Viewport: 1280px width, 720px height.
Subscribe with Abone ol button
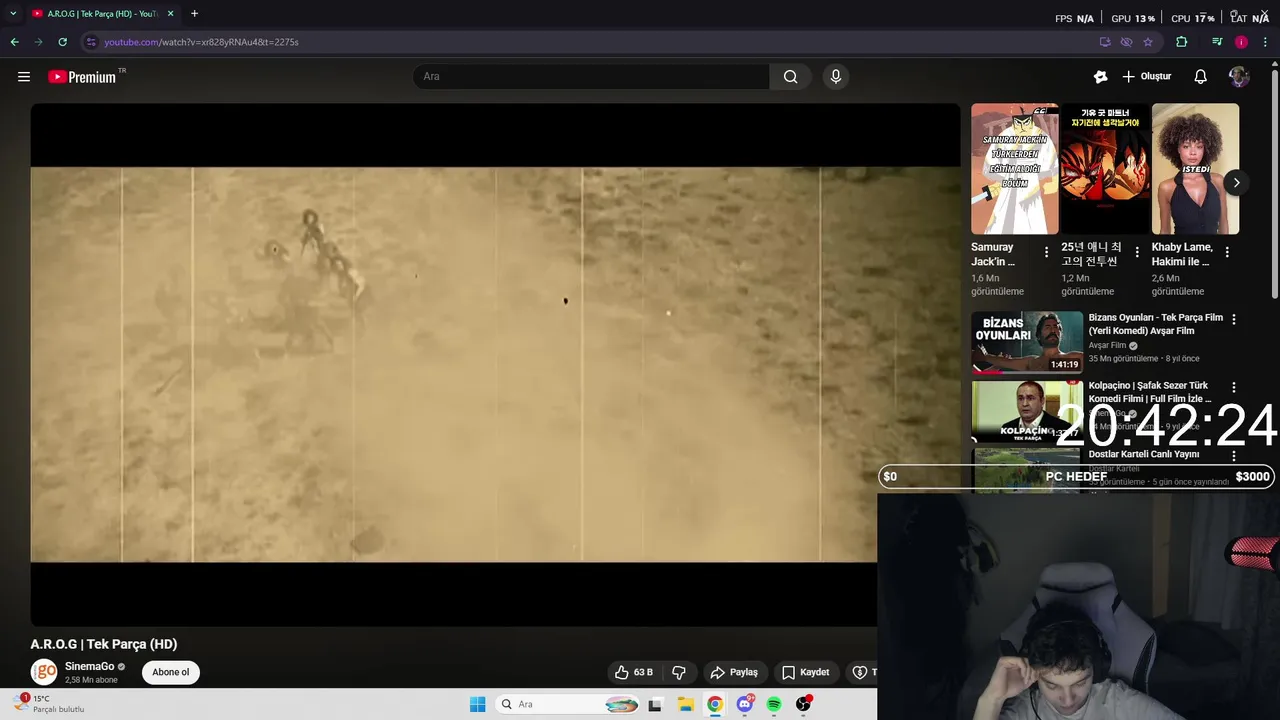tap(170, 672)
